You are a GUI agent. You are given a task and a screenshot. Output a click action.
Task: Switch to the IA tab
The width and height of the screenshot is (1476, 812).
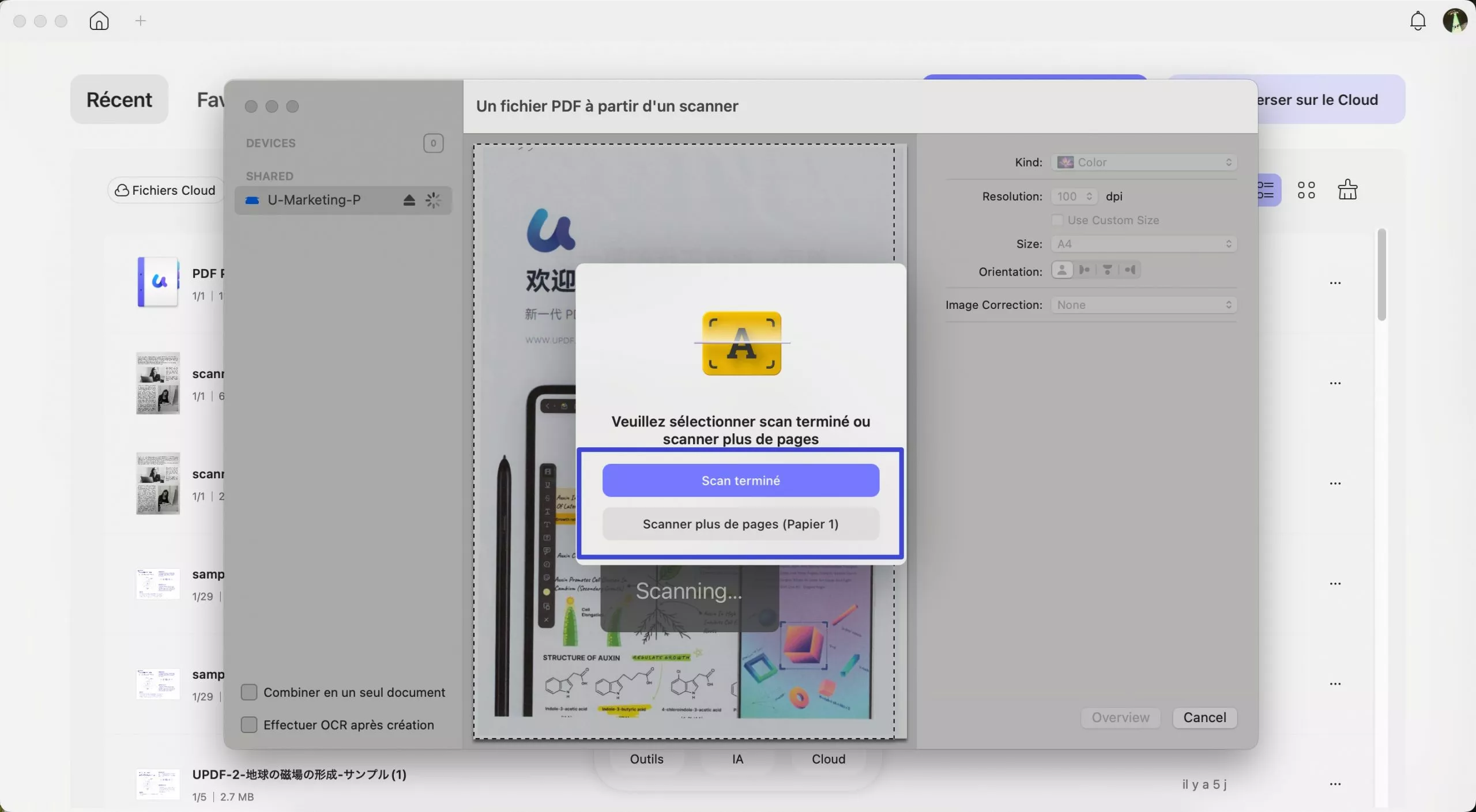pyautogui.click(x=736, y=759)
